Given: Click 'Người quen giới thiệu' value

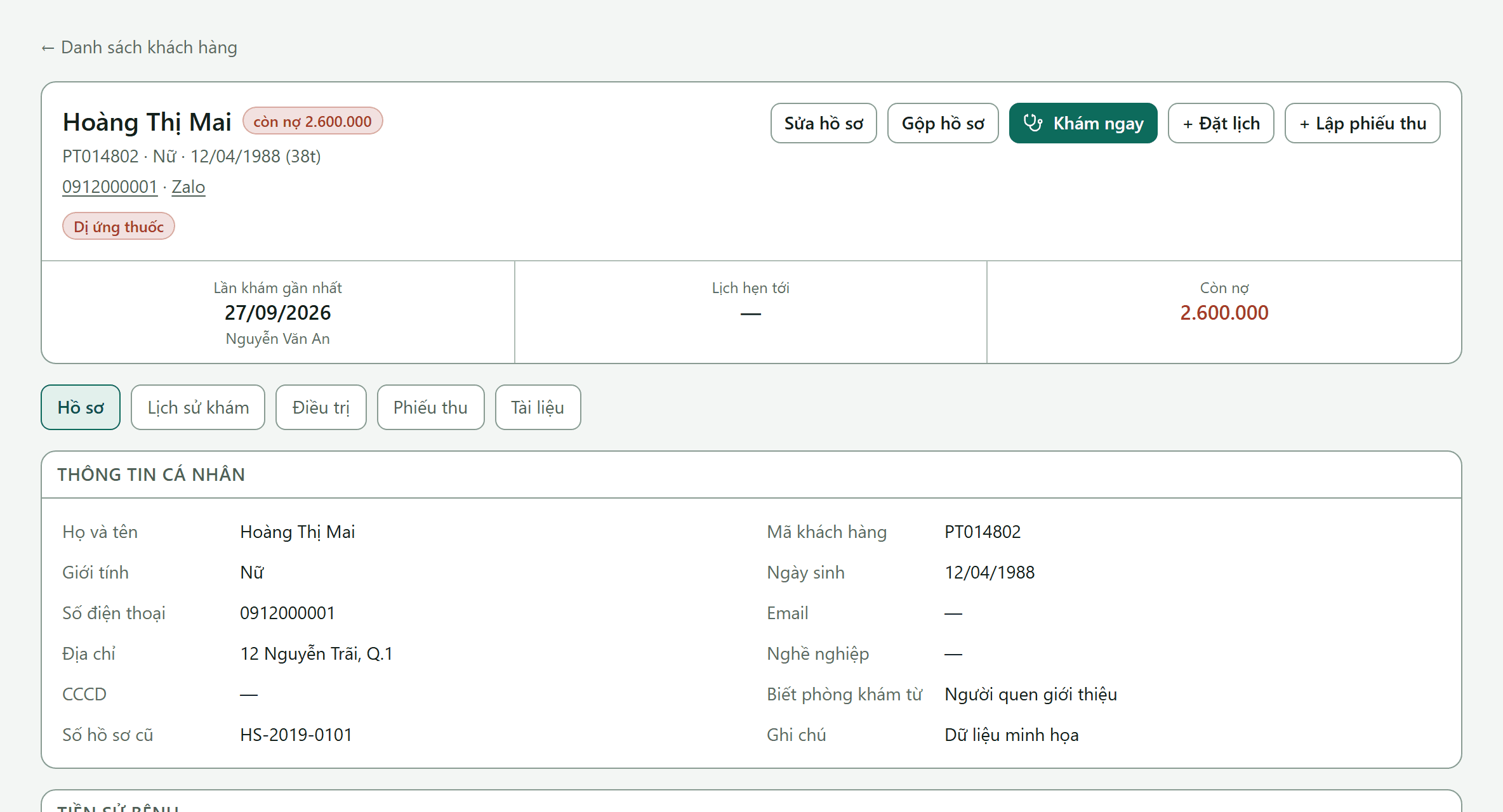Looking at the screenshot, I should (1031, 694).
